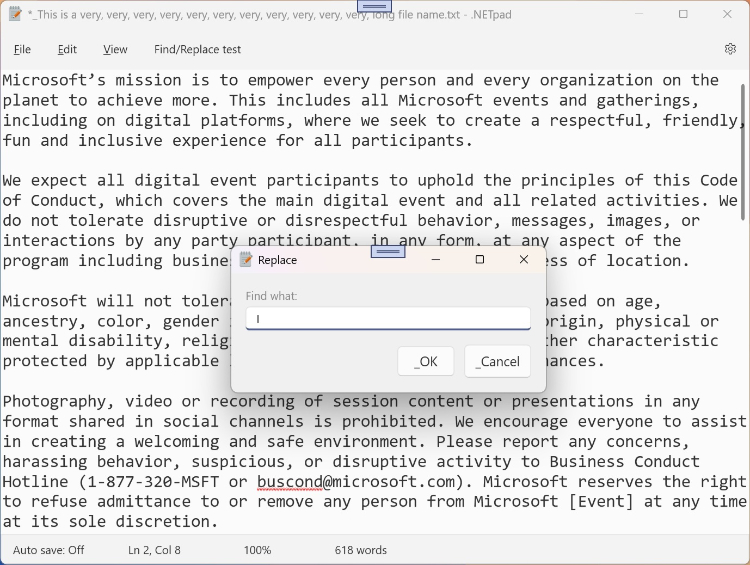Click the Find what label
This screenshot has width=750, height=565.
click(271, 296)
